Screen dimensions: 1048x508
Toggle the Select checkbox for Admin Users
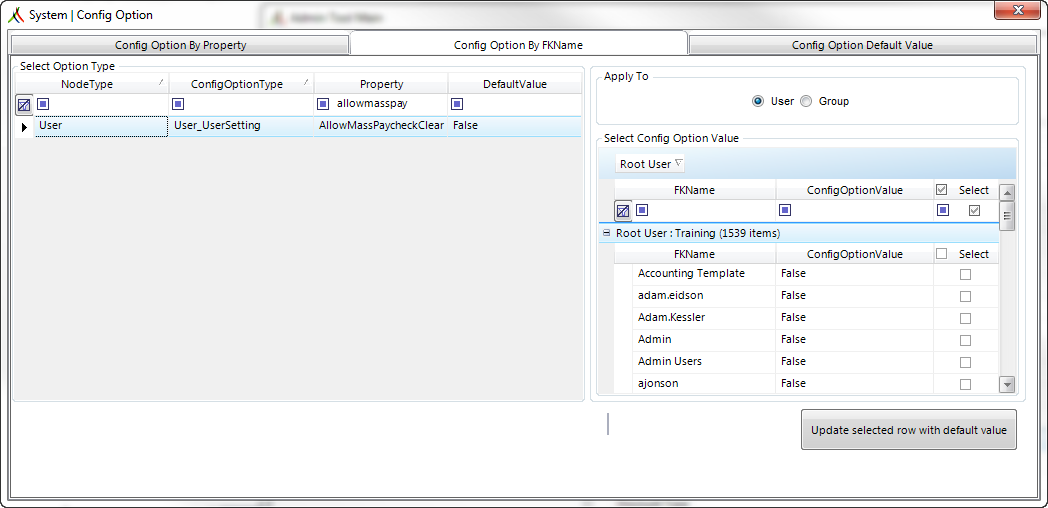pos(965,362)
